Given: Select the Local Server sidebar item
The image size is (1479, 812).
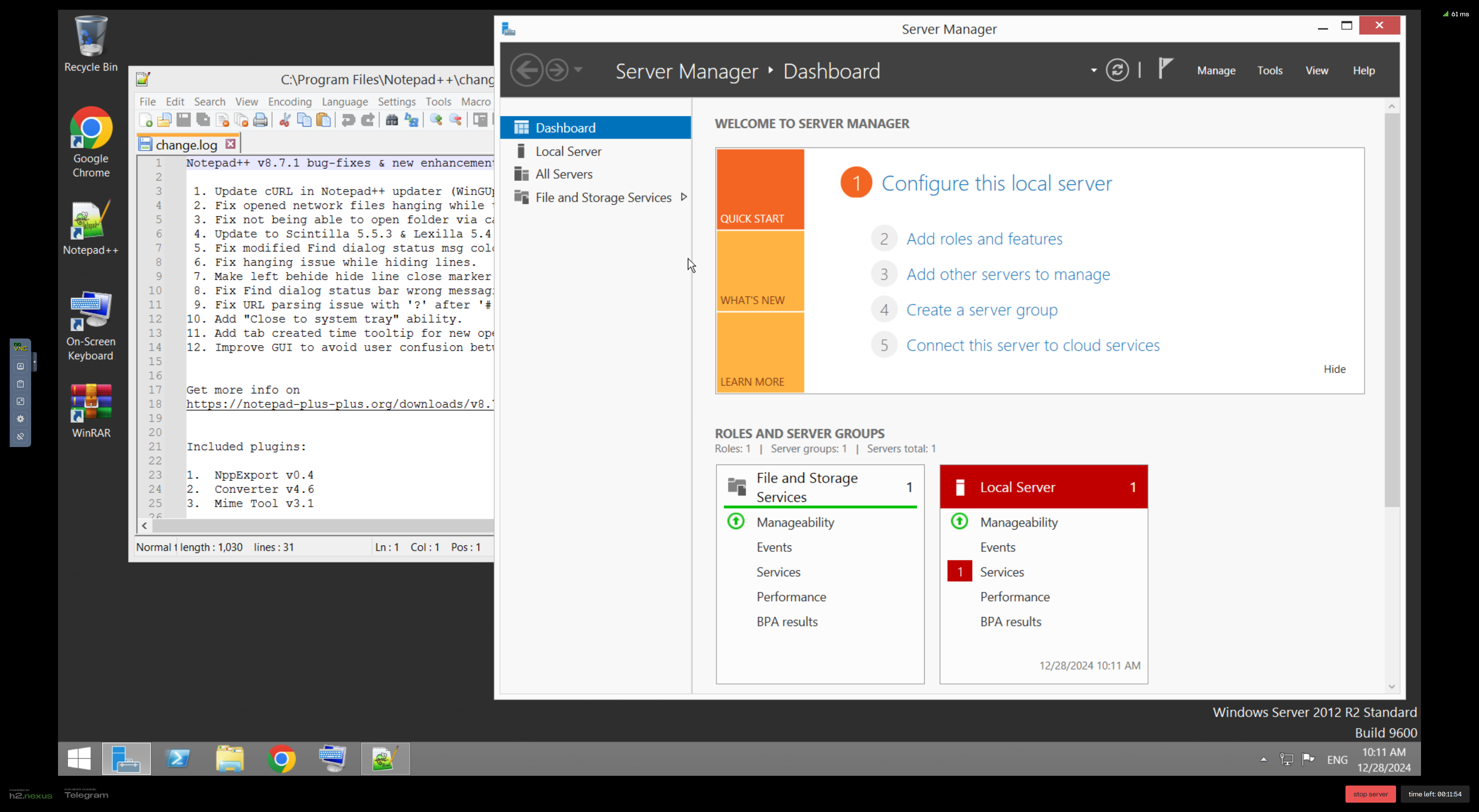Looking at the screenshot, I should [x=569, y=150].
